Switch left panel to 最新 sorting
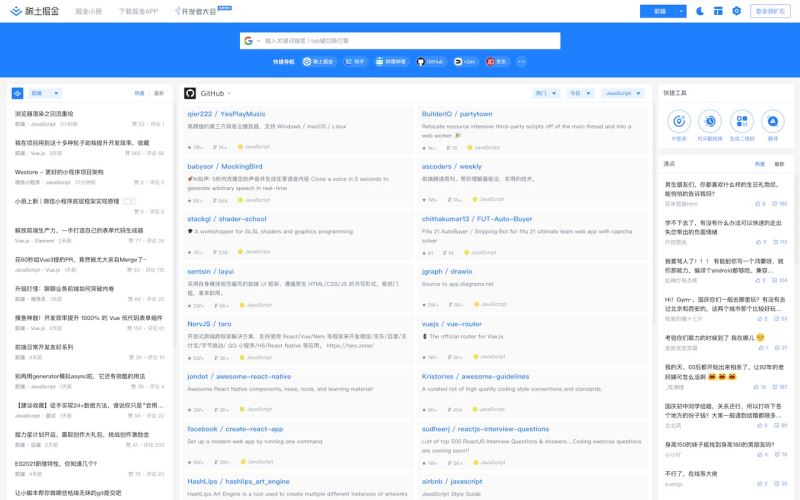 coord(159,93)
